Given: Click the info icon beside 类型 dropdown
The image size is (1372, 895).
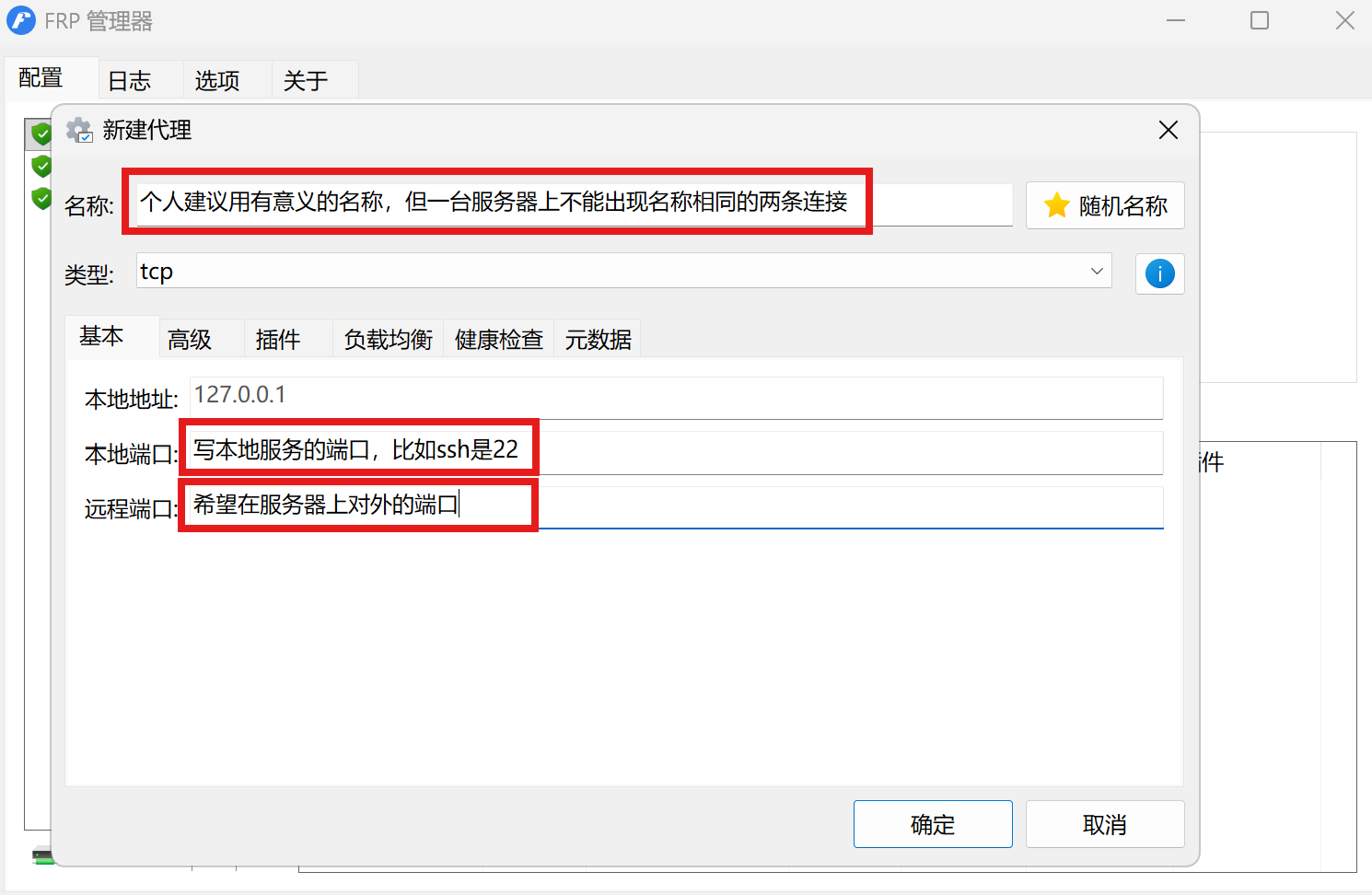Looking at the screenshot, I should (x=1159, y=273).
